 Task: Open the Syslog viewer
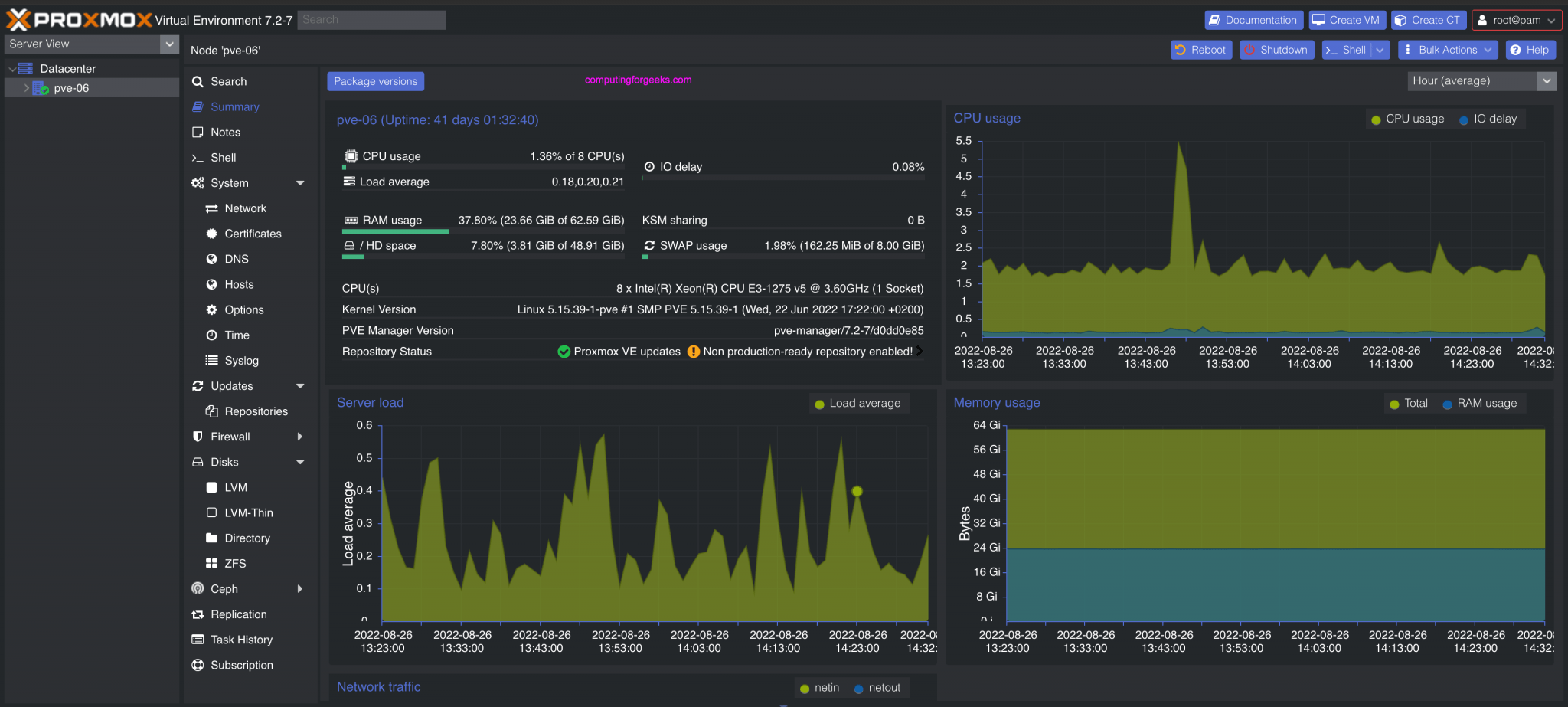click(x=238, y=360)
